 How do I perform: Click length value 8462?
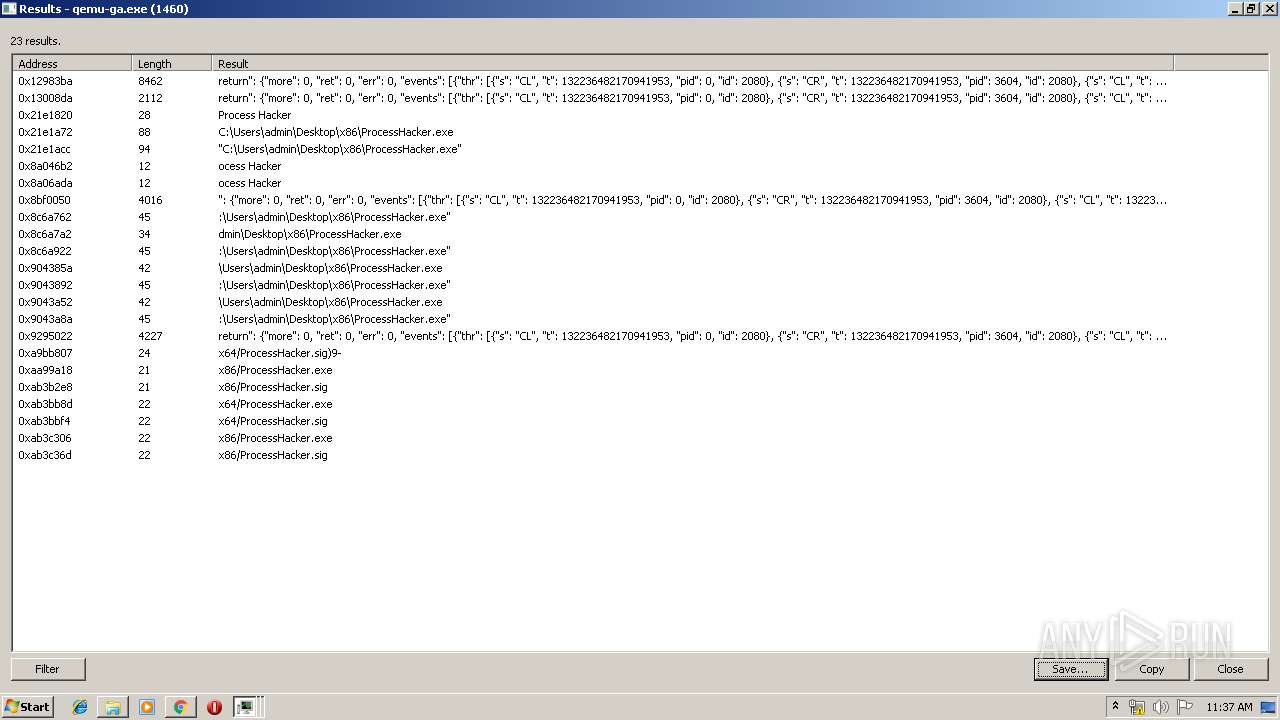coord(150,81)
